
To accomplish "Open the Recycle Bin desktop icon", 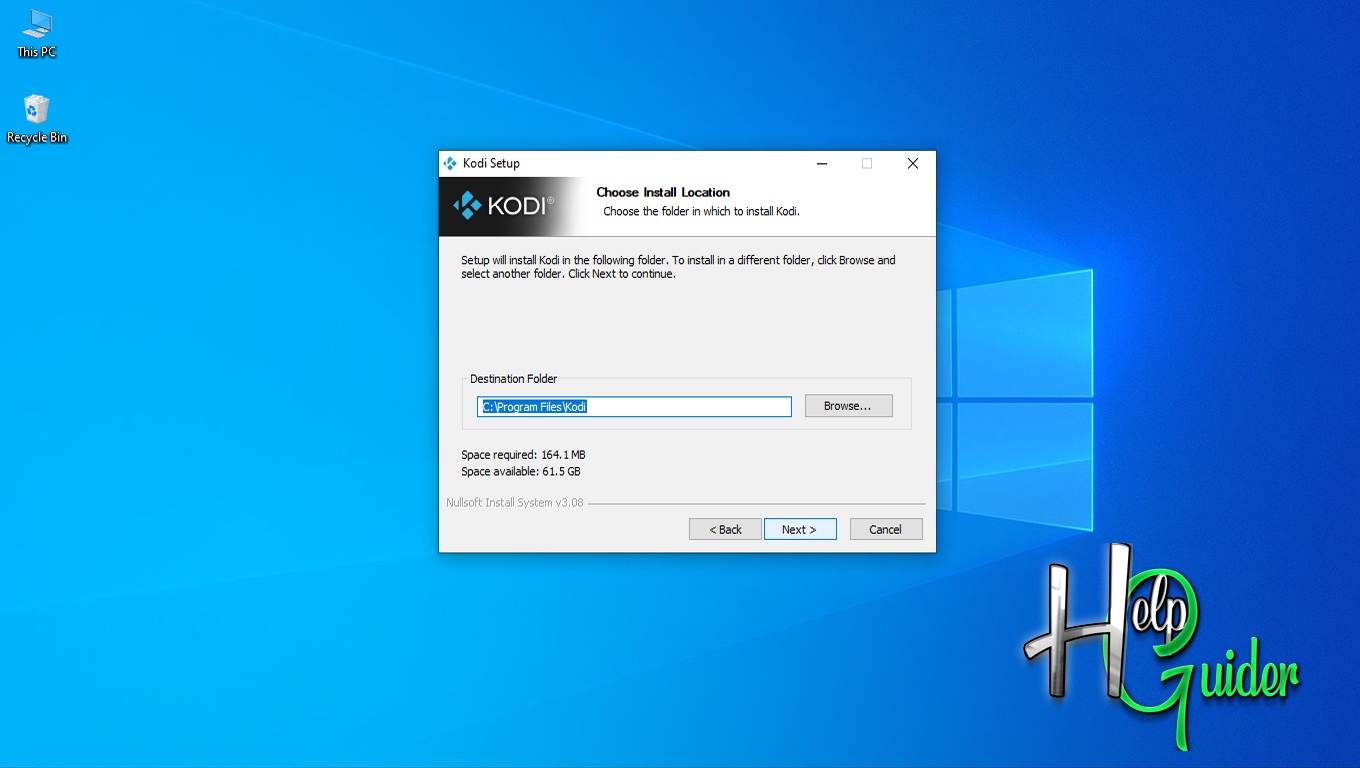I will point(37,119).
